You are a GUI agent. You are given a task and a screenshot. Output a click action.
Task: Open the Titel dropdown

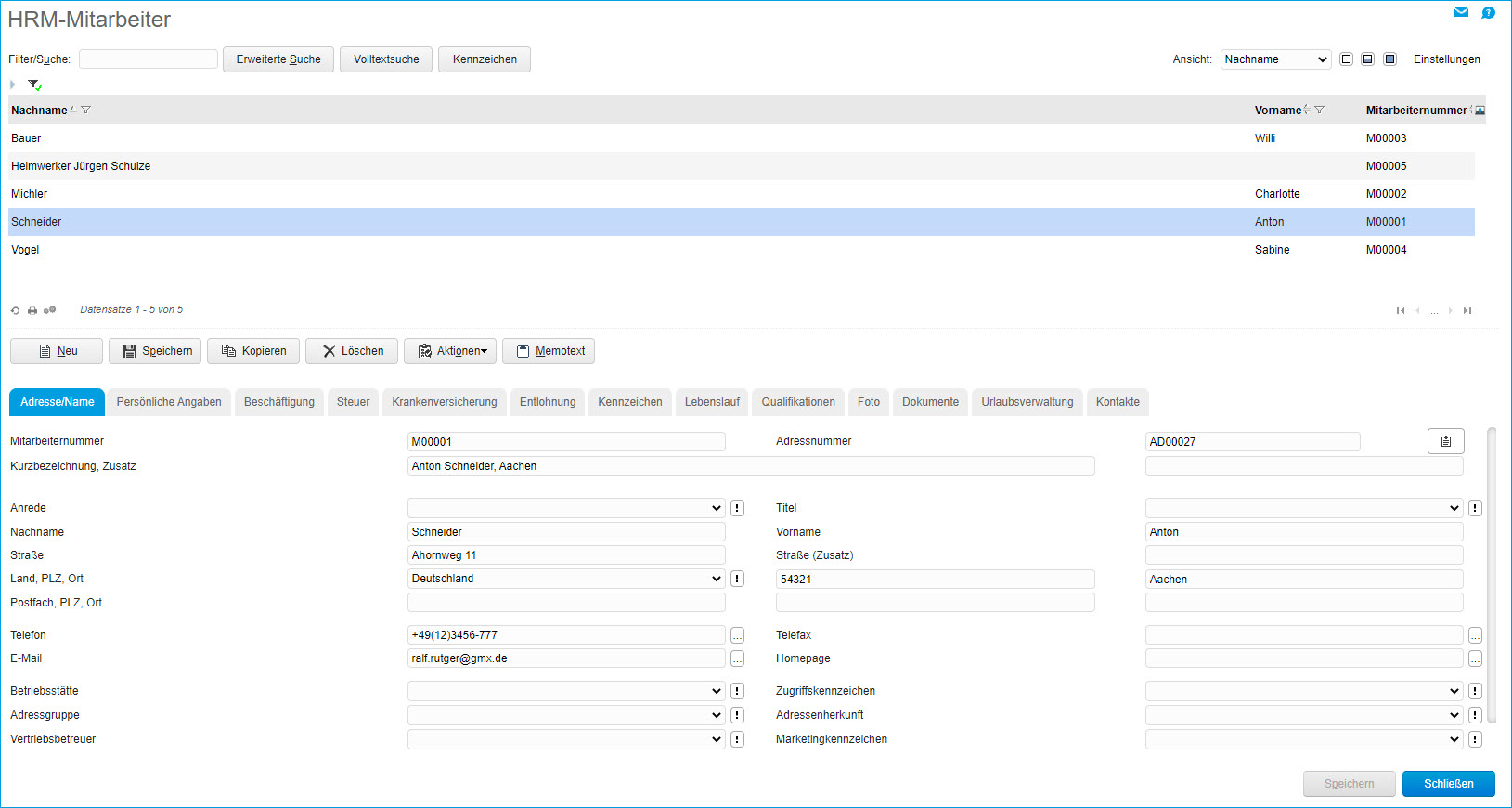click(x=1303, y=508)
